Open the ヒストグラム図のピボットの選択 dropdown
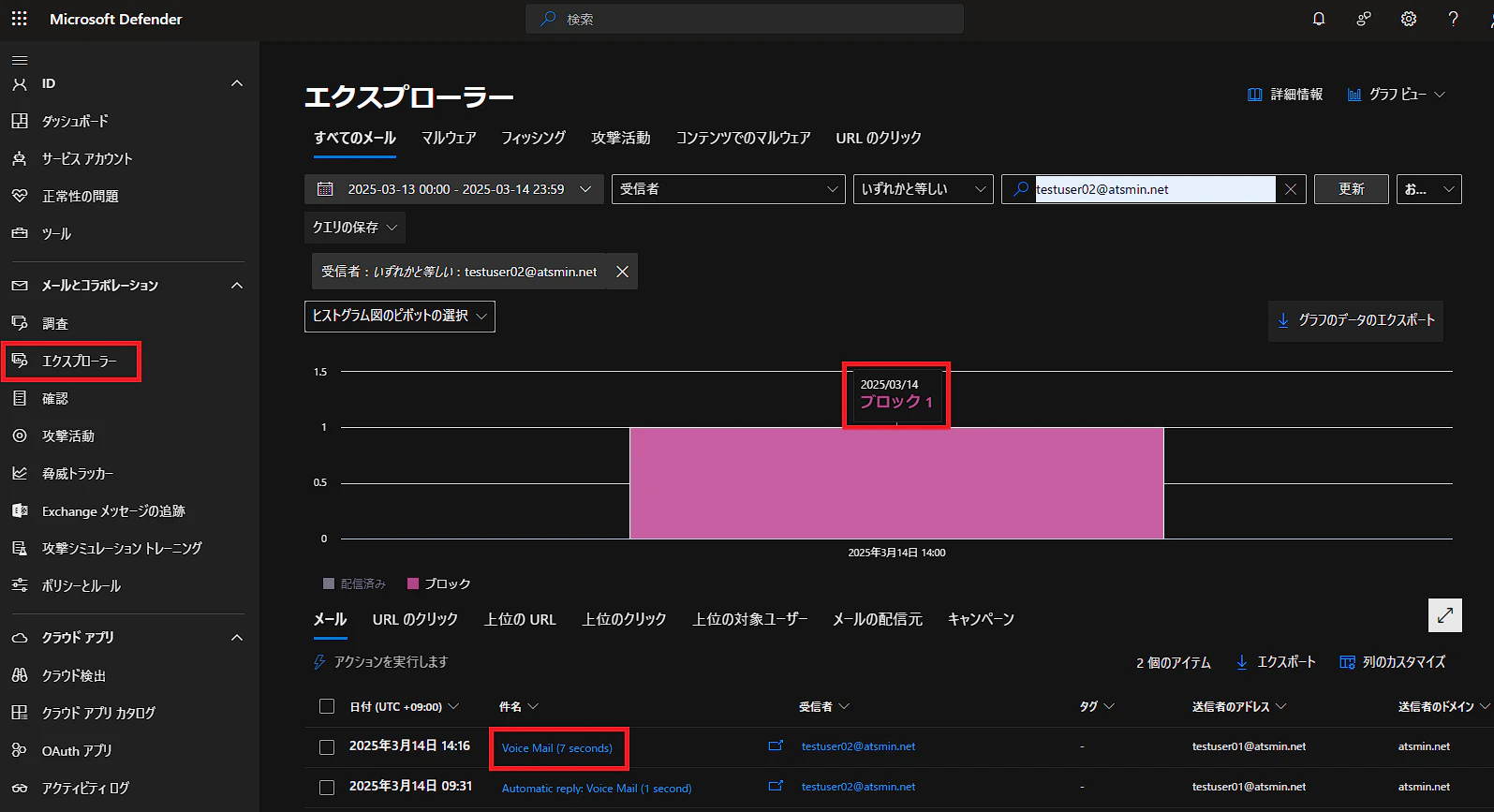The image size is (1494, 812). pos(400,317)
